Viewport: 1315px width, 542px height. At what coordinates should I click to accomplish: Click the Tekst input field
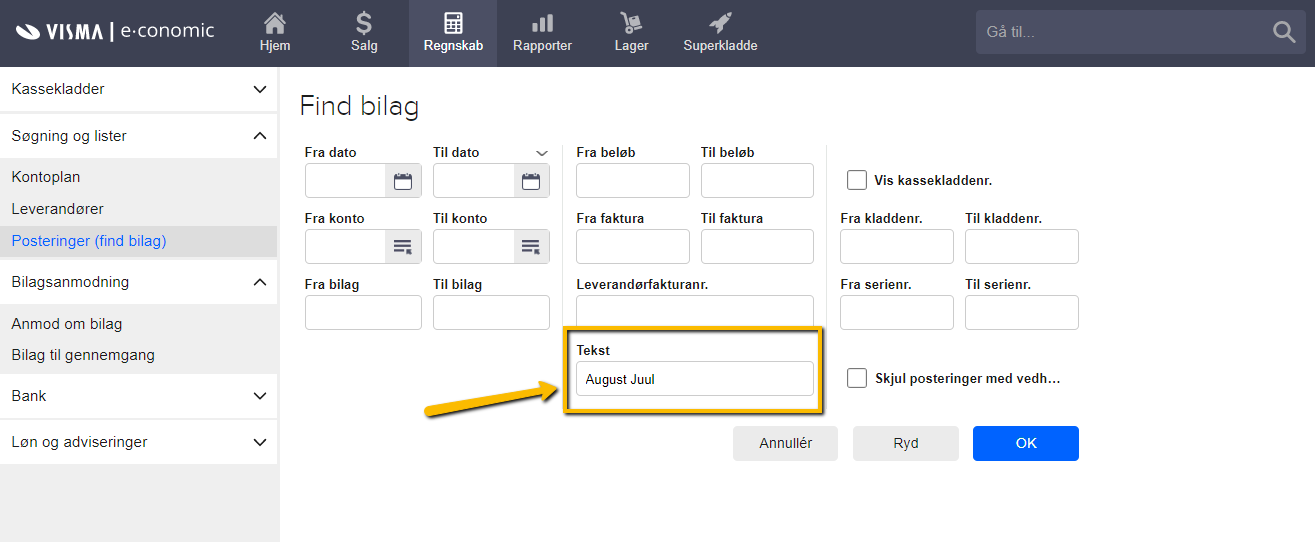[x=694, y=379]
